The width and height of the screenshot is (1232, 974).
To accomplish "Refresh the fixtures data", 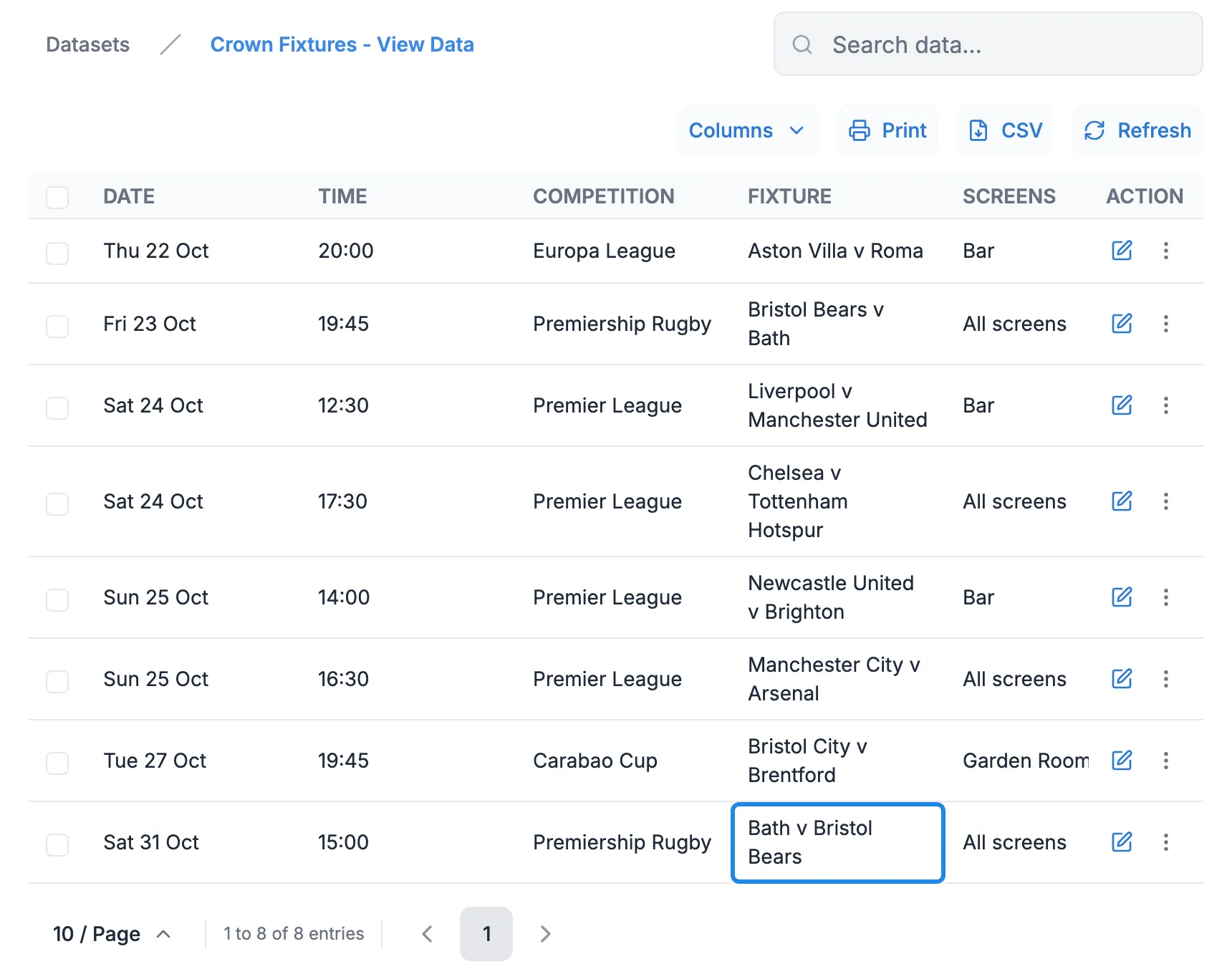I will point(1137,130).
